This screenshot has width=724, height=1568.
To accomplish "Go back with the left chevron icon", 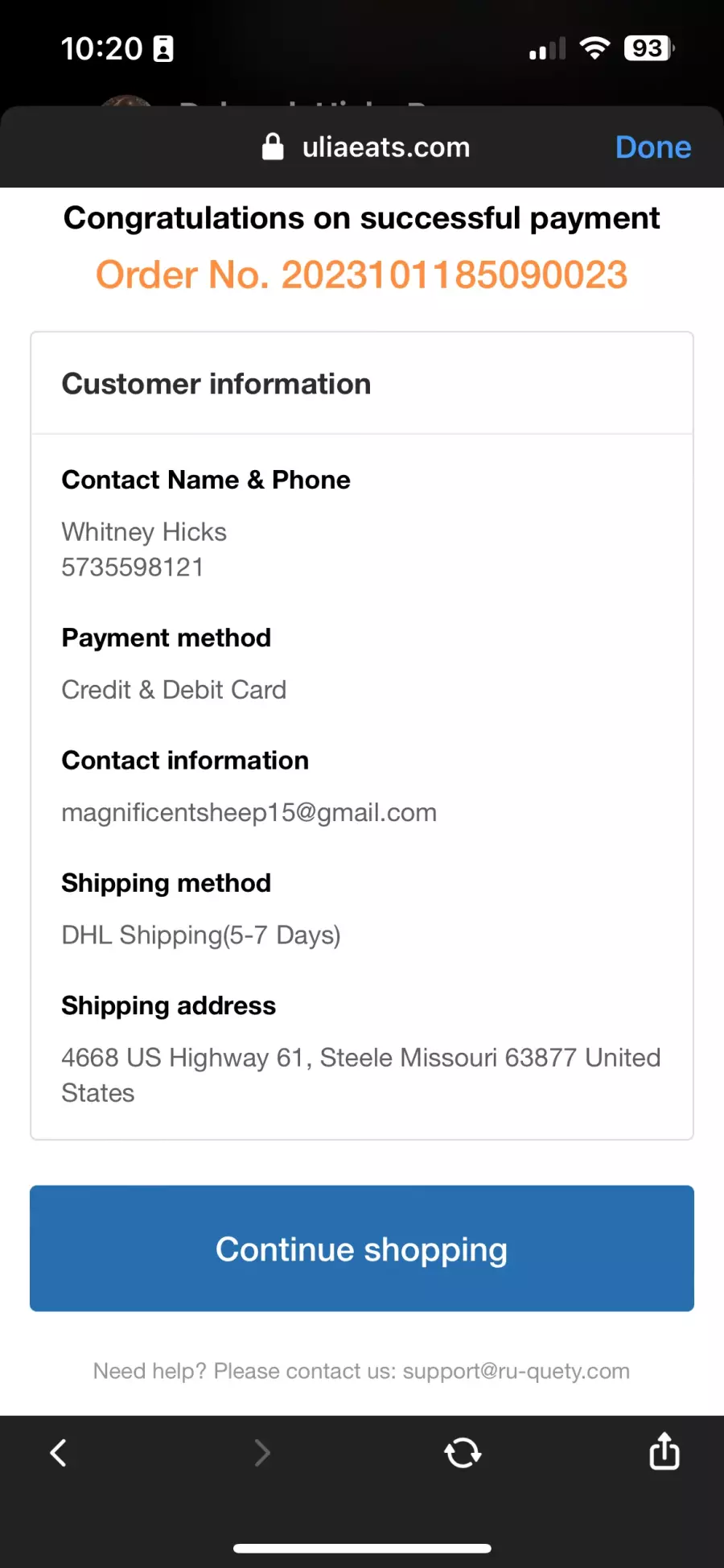I will tap(58, 1453).
